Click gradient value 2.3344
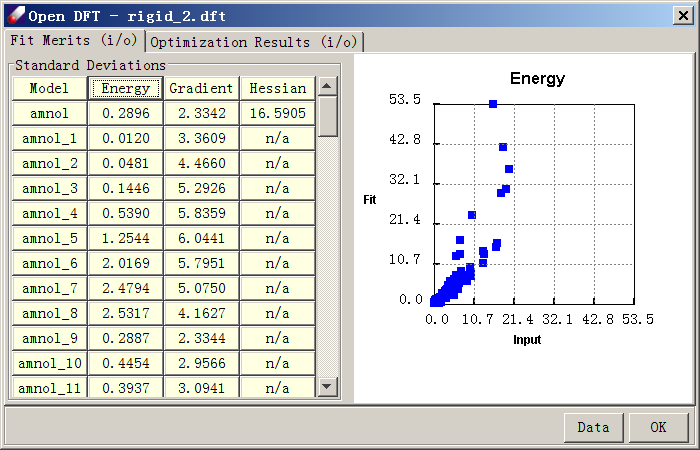 point(201,338)
